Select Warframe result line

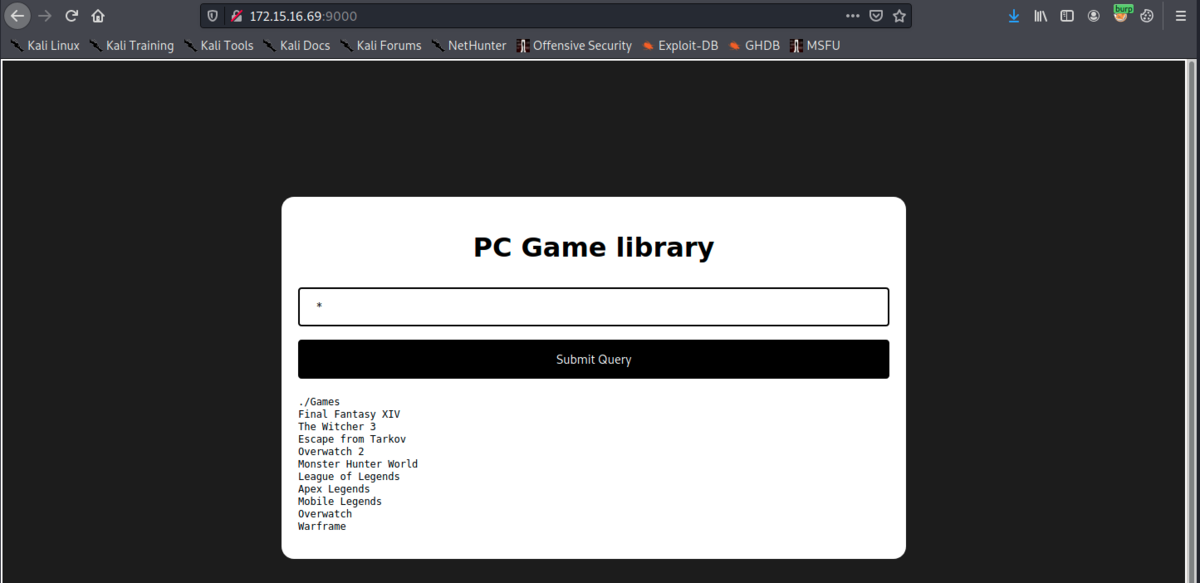322,526
